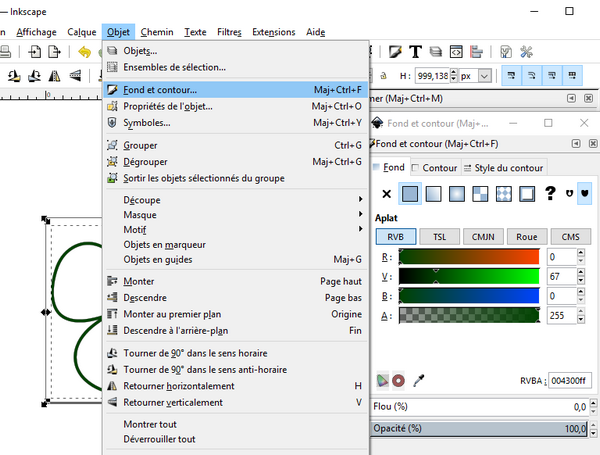Select flat color fill icon
Viewport: 600px width, 455px height.
point(410,194)
